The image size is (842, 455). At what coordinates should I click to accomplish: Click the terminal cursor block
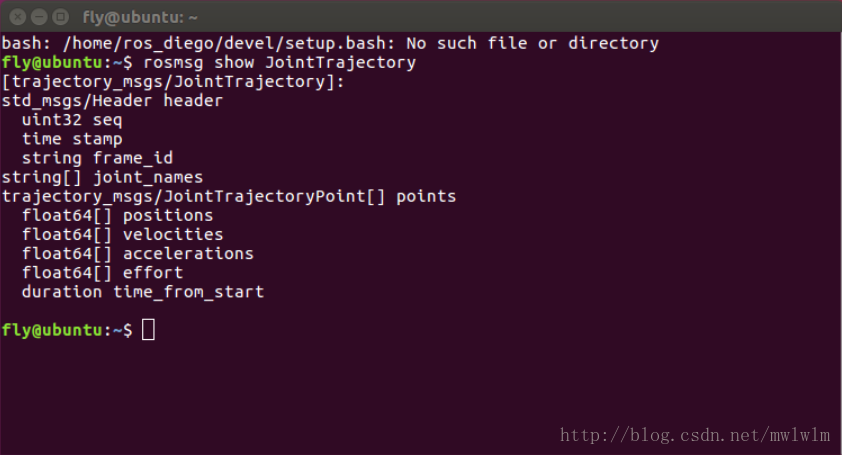(149, 330)
